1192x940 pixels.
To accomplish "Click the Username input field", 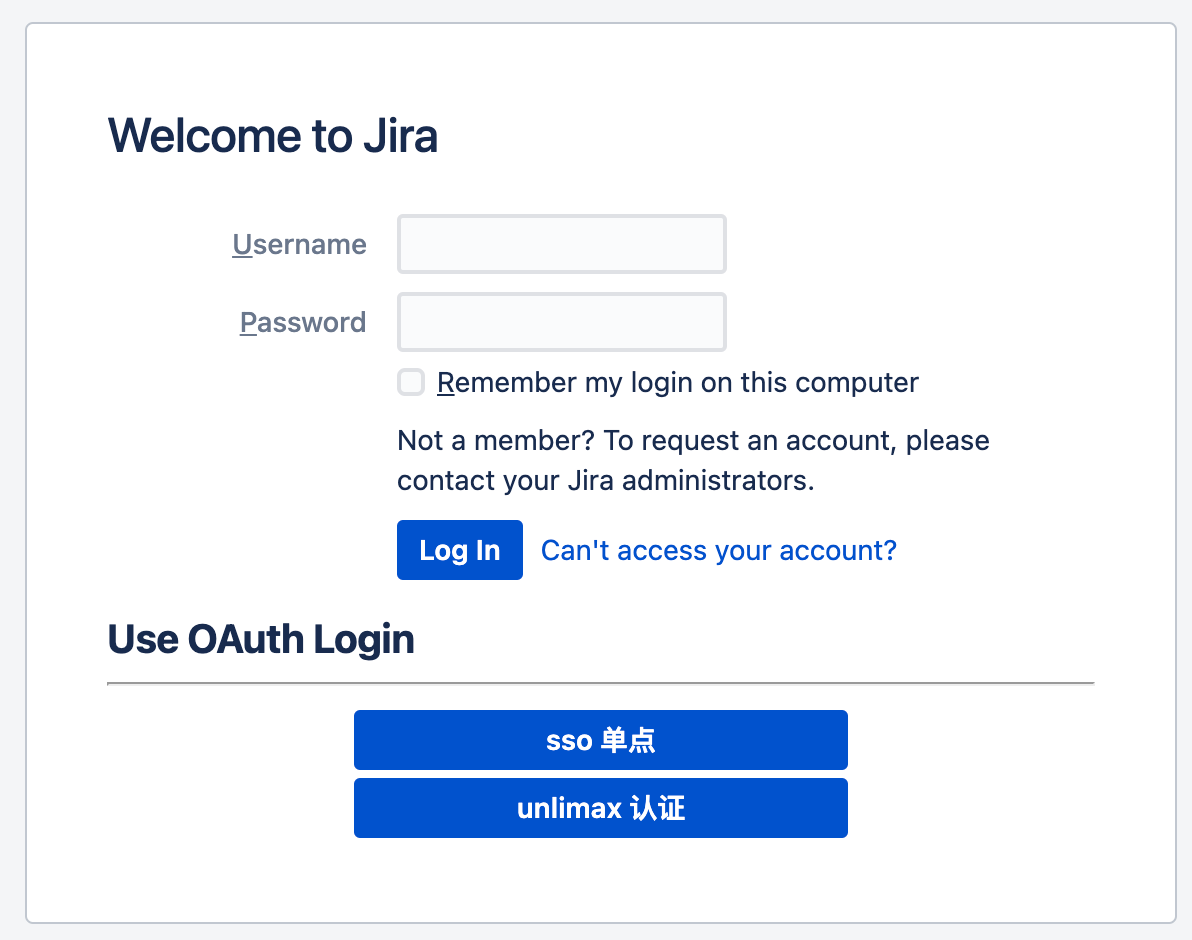I will tap(561, 244).
